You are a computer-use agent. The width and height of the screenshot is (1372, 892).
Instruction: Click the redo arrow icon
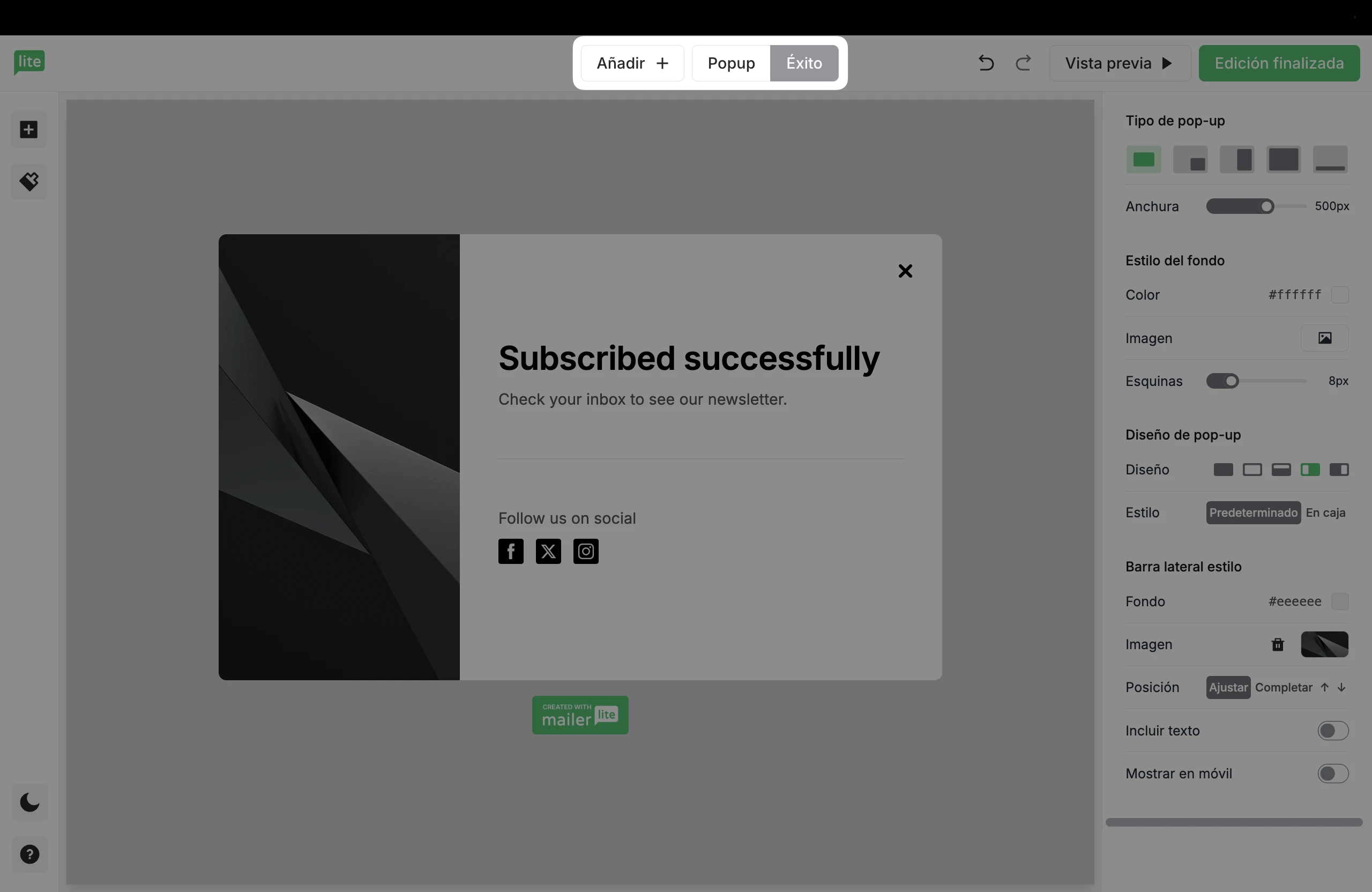[x=1023, y=63]
